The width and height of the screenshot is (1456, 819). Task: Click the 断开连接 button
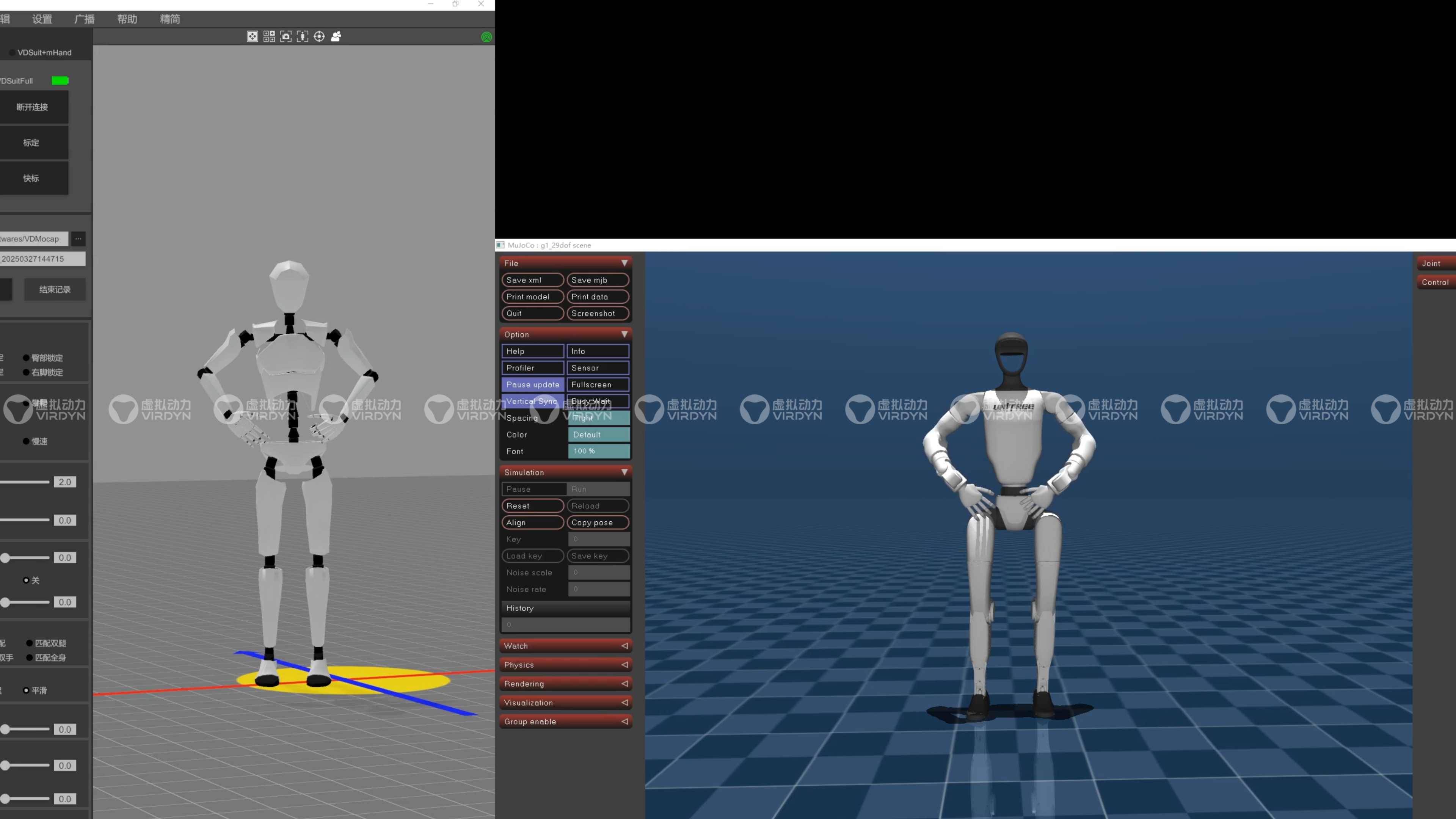pos(32,107)
